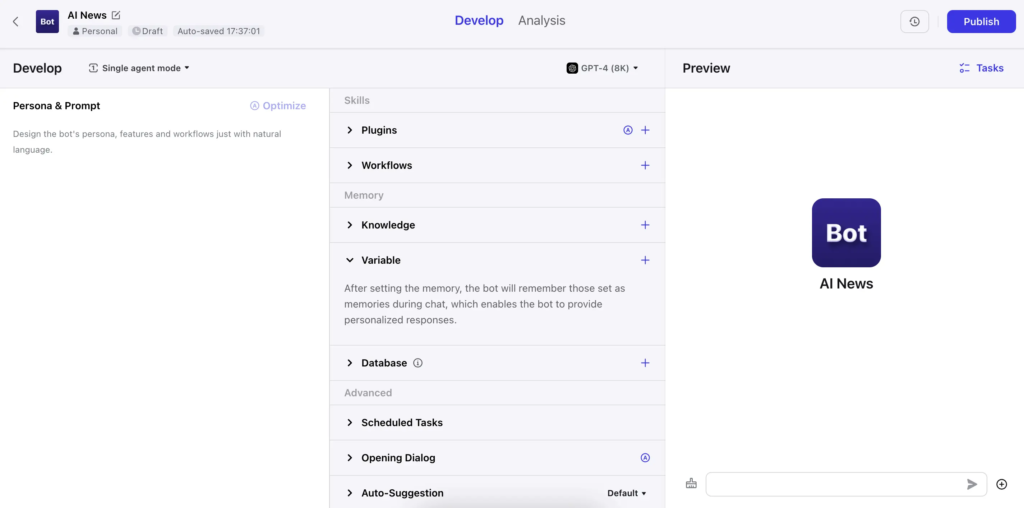Add a database with plus icon
The width and height of the screenshot is (1024, 508).
pyautogui.click(x=645, y=362)
